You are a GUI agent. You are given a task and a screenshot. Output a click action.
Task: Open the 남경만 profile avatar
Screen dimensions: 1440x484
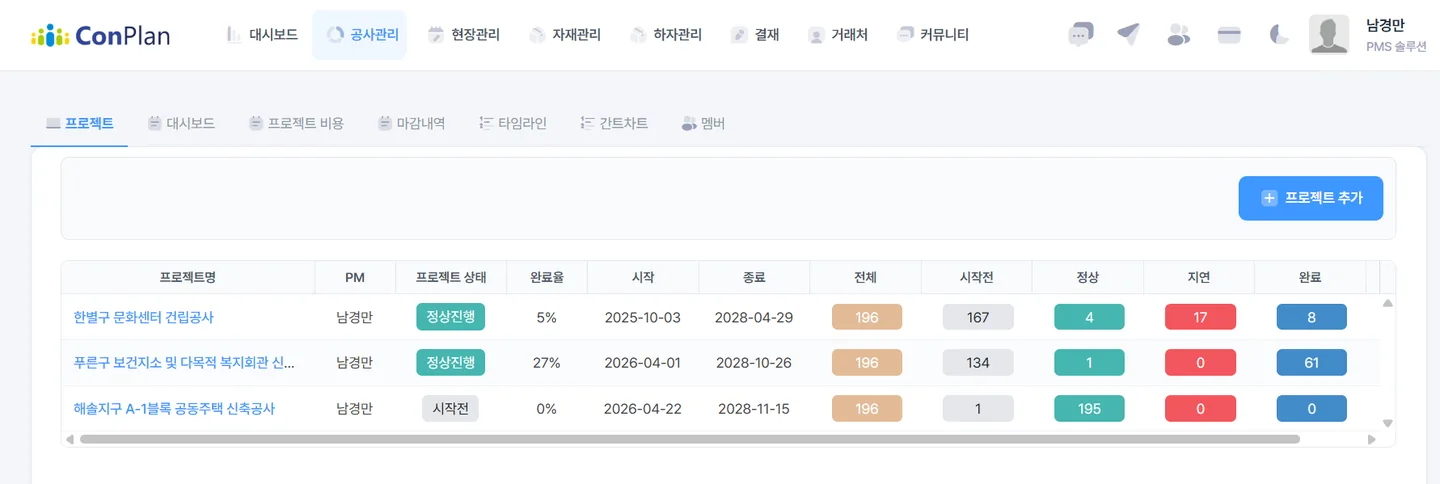[1329, 35]
